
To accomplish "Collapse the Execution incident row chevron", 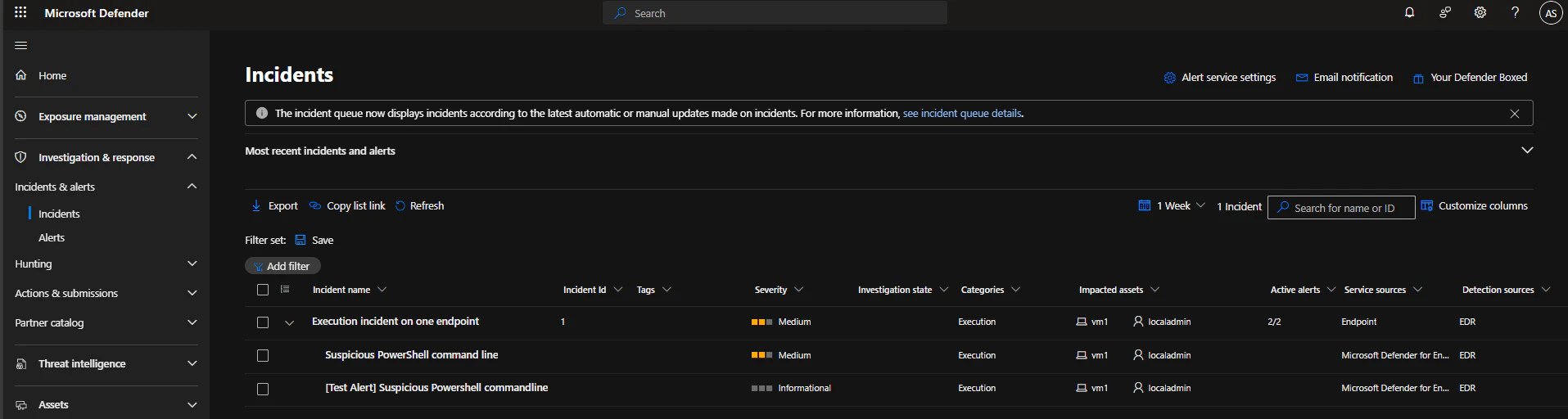I will click(x=289, y=323).
